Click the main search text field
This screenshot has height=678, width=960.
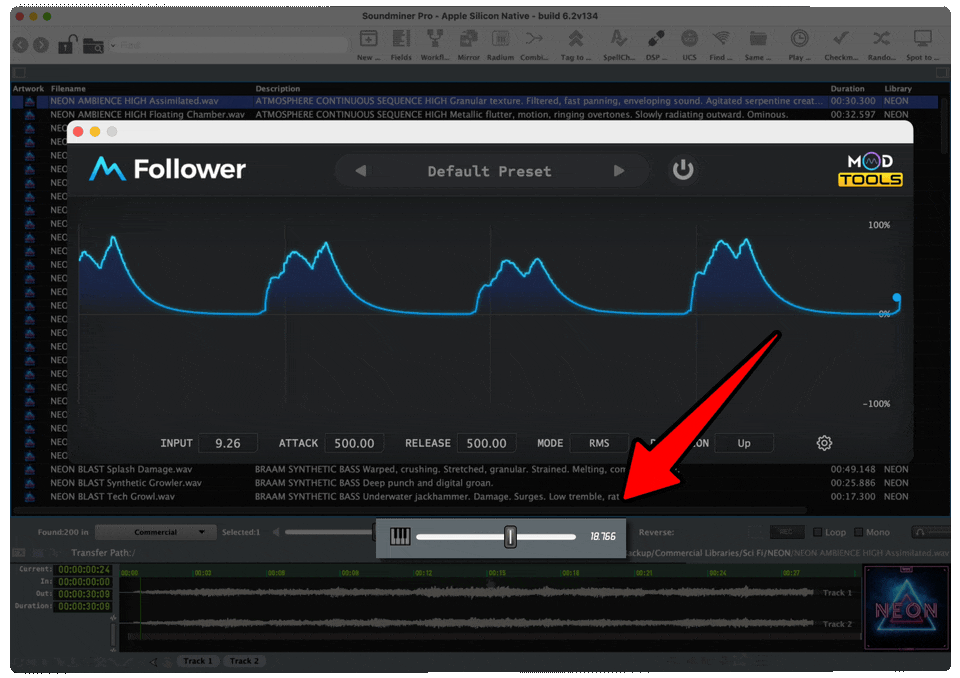[x=233, y=45]
